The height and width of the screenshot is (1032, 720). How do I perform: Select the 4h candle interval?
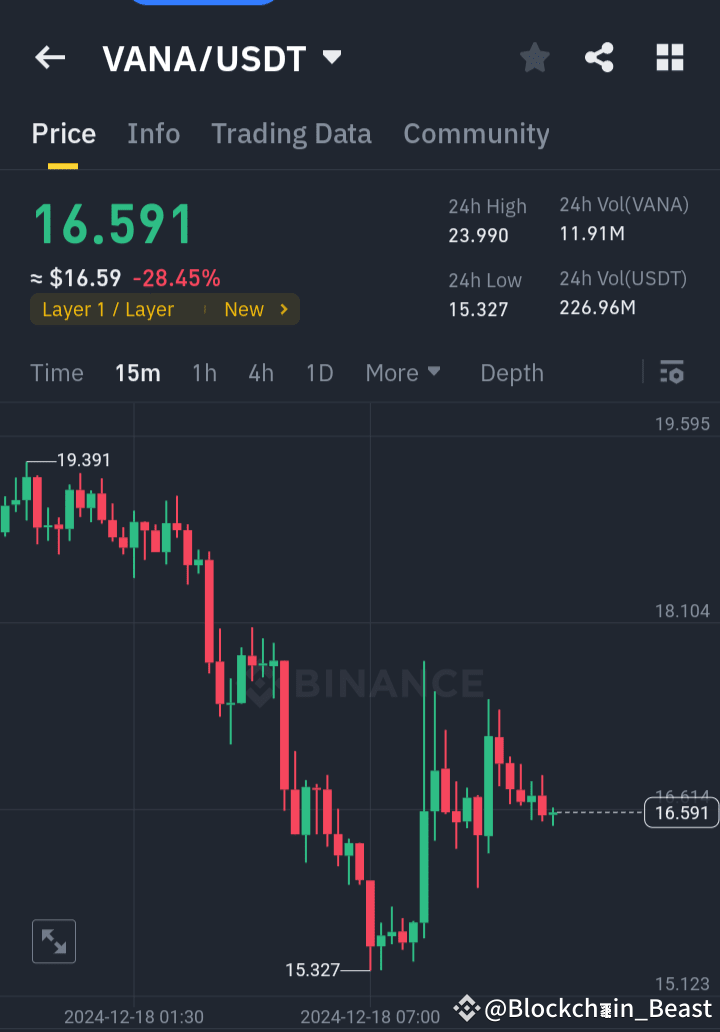261,372
